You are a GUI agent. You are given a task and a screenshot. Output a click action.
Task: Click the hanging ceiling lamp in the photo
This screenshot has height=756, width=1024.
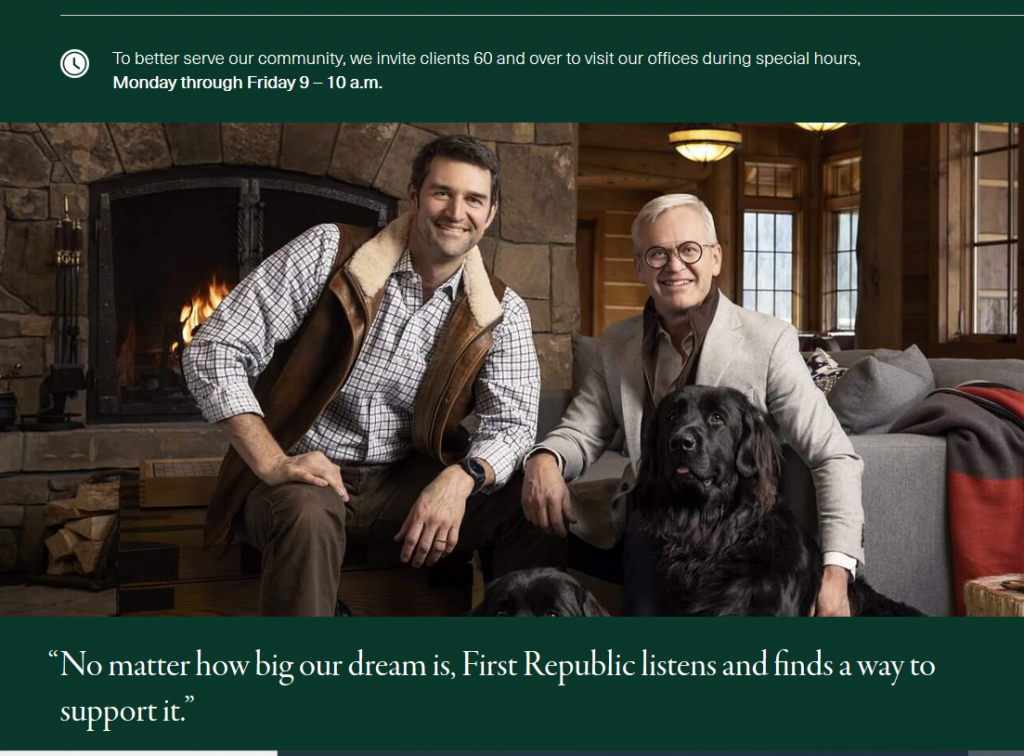click(705, 142)
